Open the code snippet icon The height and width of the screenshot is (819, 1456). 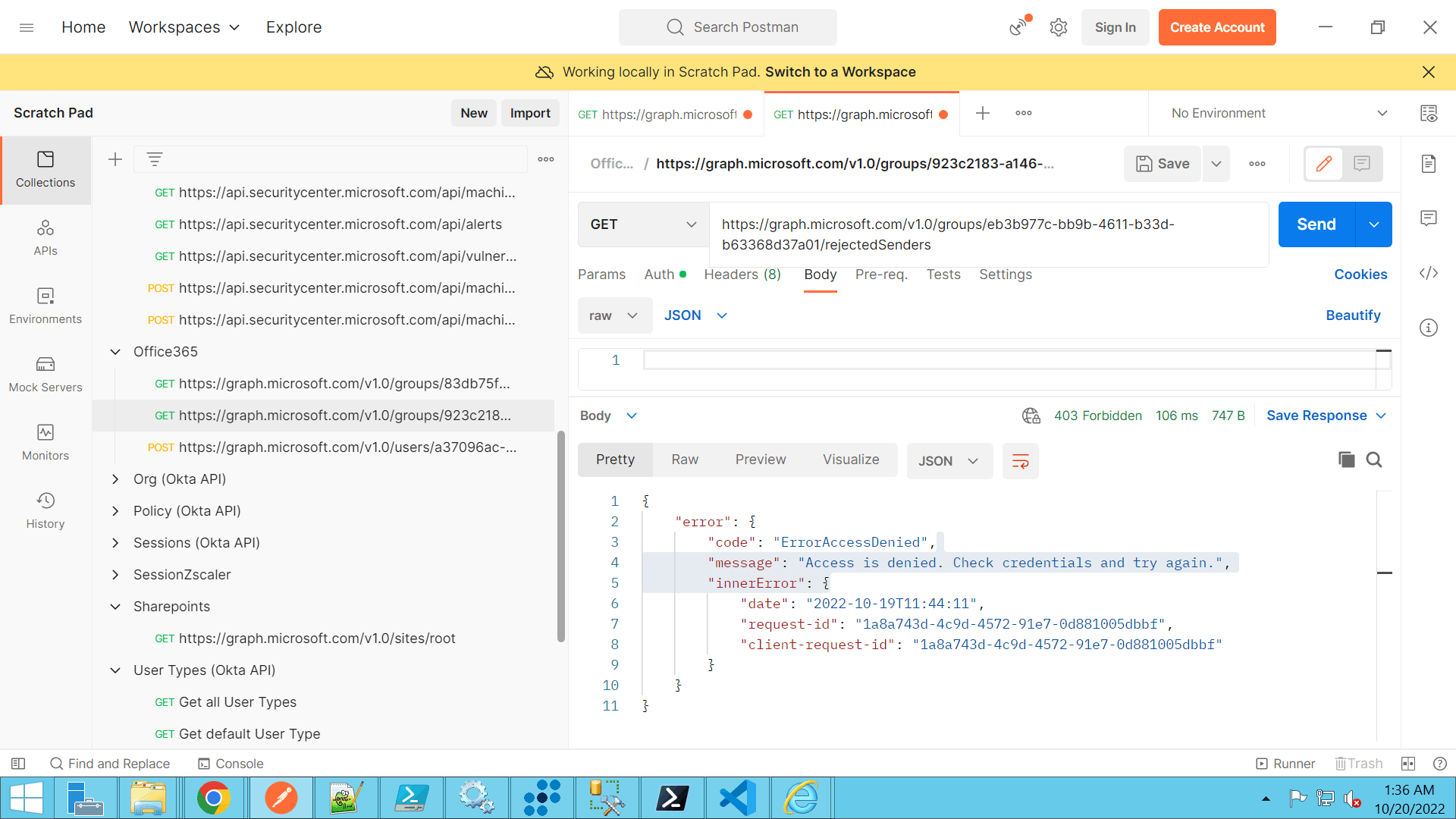click(x=1429, y=273)
